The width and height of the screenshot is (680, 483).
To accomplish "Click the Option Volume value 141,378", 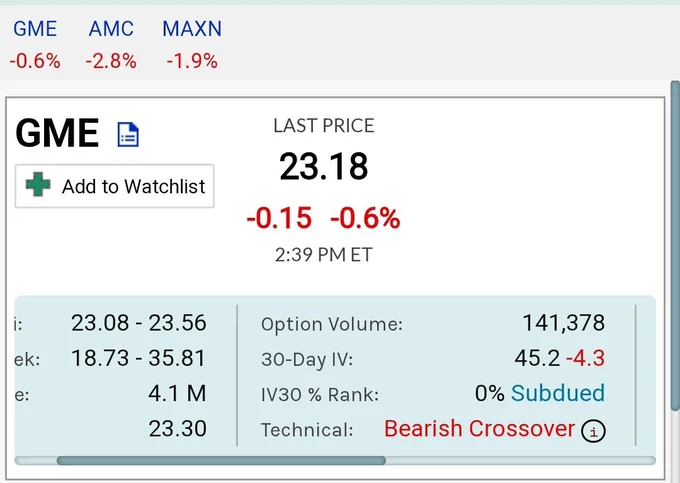I will [564, 323].
